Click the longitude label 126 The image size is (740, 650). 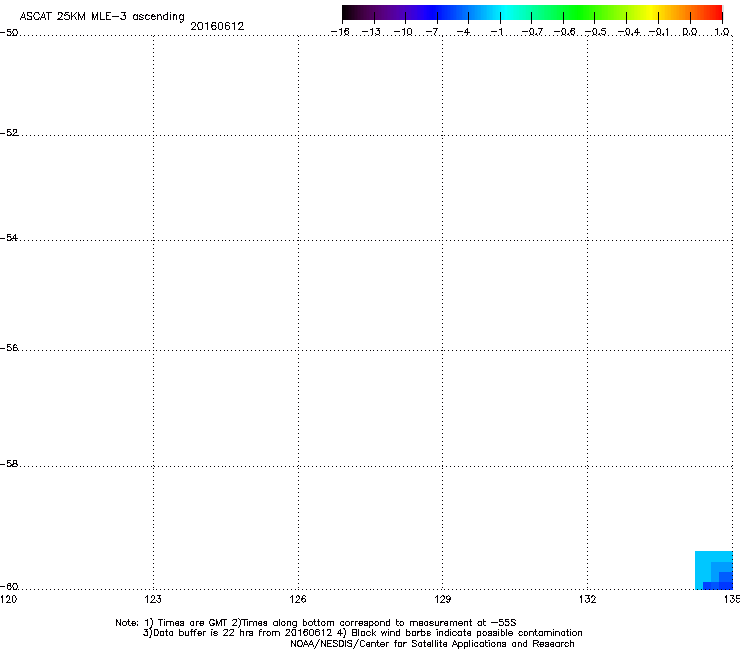[298, 599]
